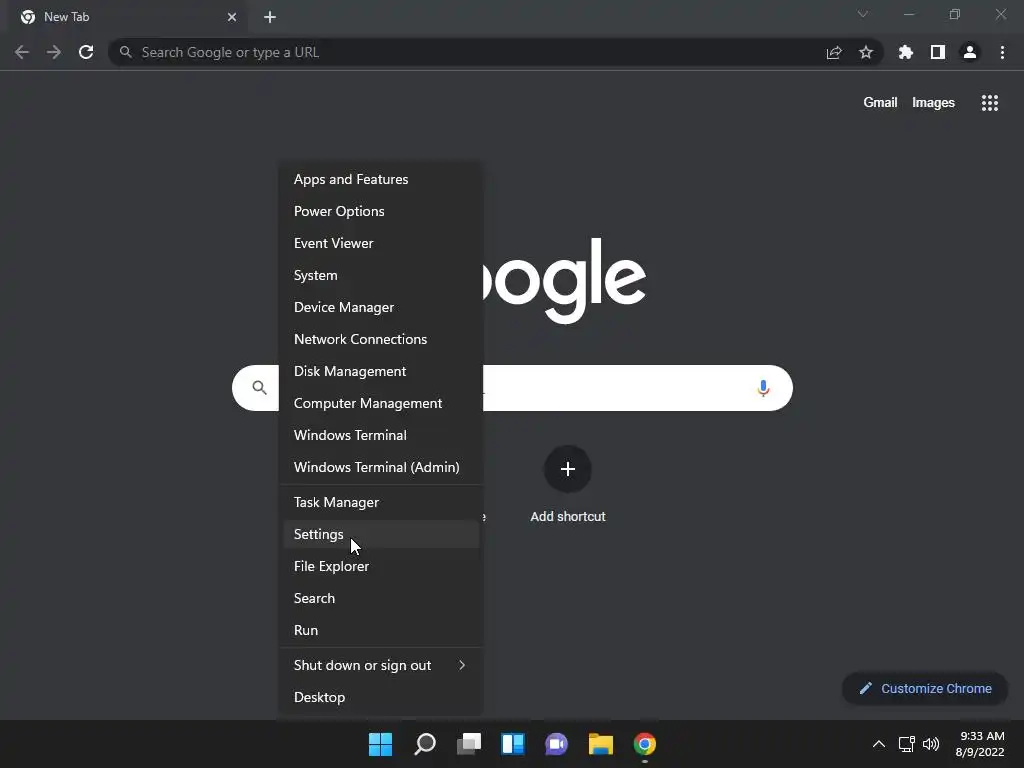Click inside the Google search box
1024x768 pixels.
(512, 388)
